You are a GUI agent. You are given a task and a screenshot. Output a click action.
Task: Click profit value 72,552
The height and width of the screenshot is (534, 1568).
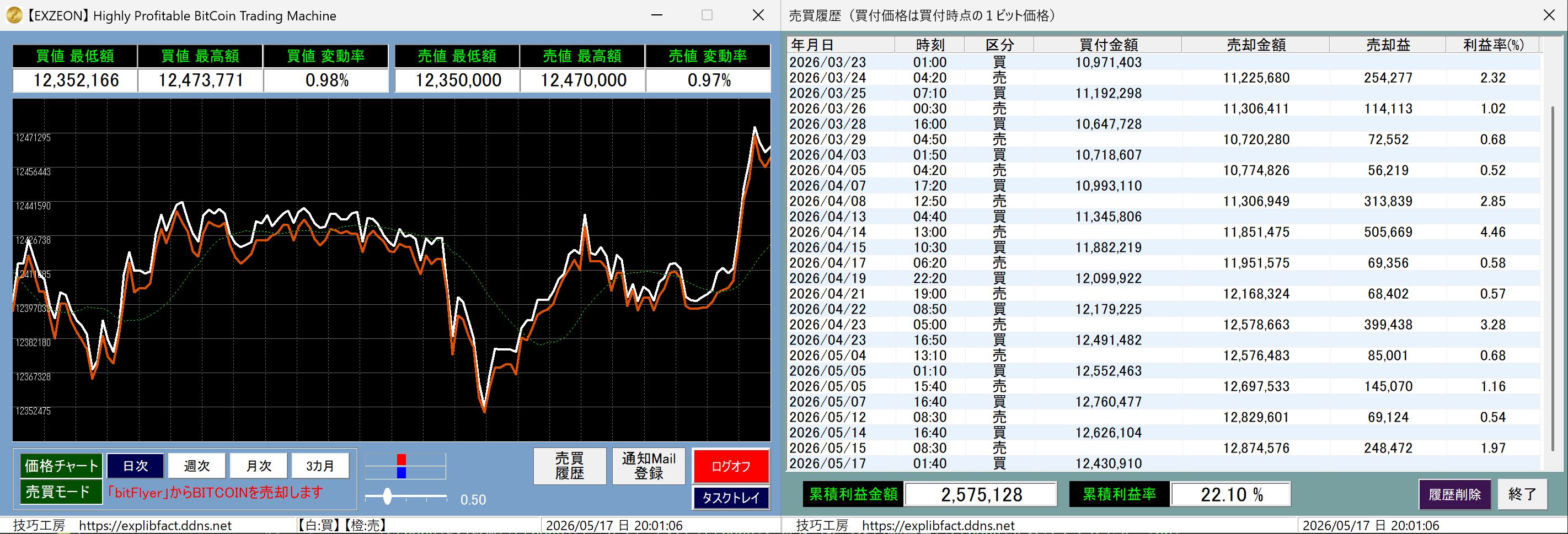1388,139
